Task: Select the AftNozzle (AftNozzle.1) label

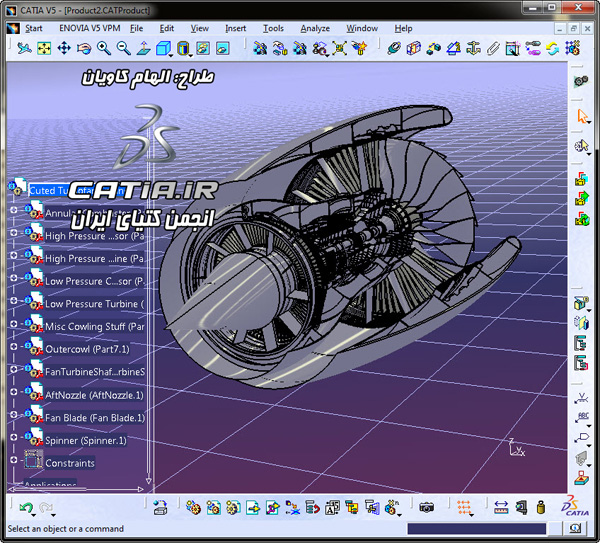Action: [94, 395]
